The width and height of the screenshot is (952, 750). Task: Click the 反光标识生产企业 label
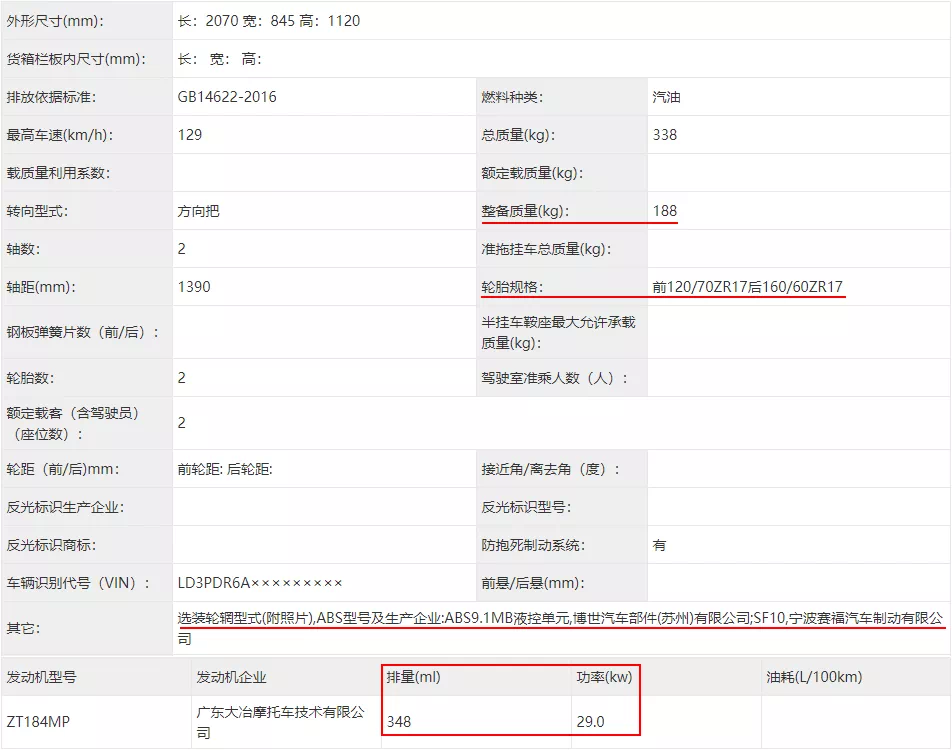(x=65, y=508)
